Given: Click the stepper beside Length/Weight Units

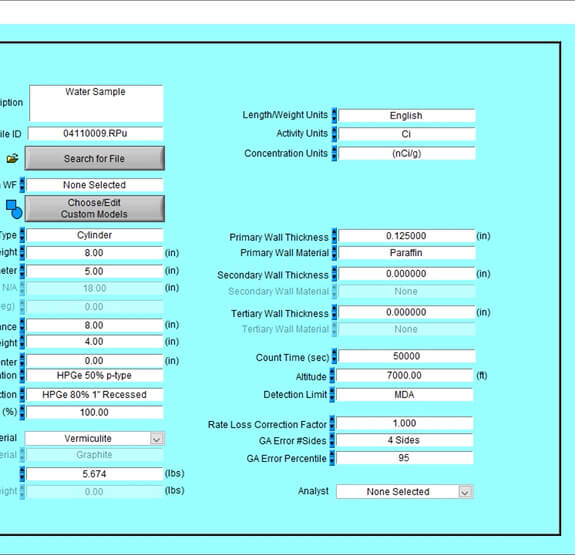Looking at the screenshot, I should [x=334, y=115].
